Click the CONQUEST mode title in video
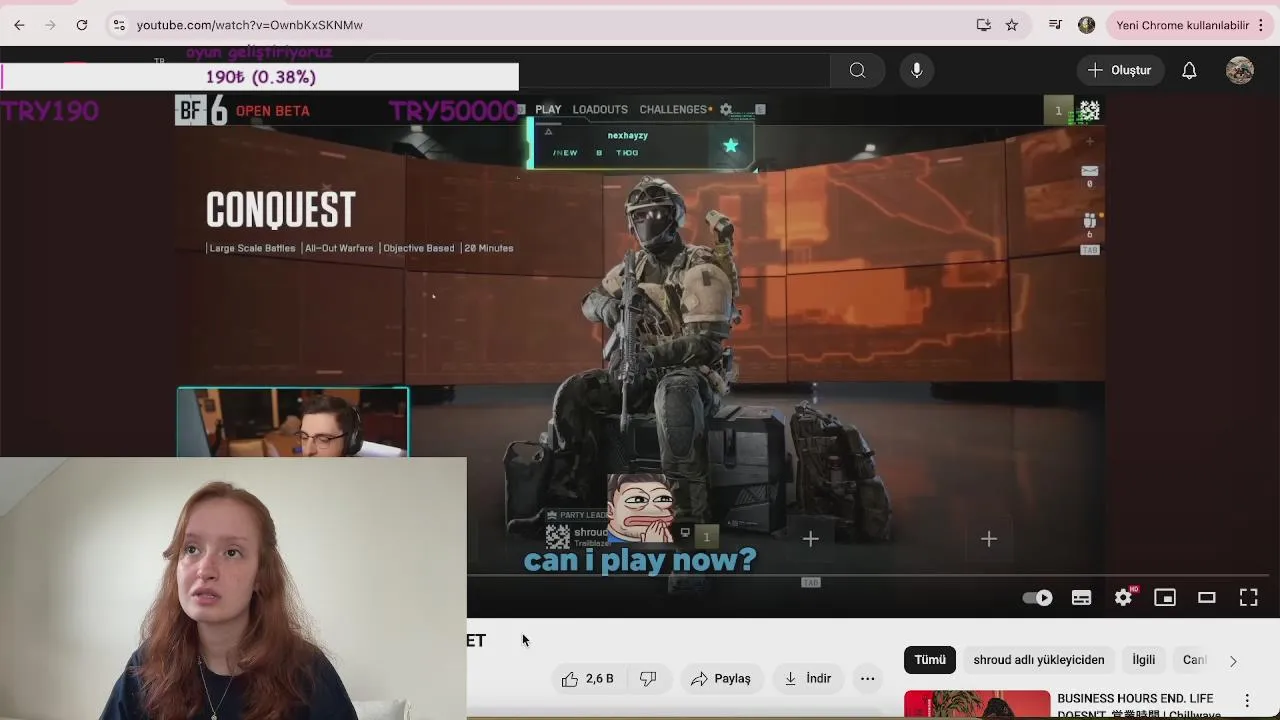 280,211
